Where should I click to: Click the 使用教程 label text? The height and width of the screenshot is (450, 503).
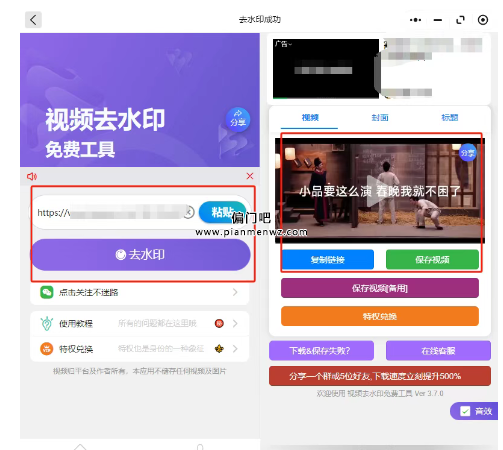click(76, 324)
